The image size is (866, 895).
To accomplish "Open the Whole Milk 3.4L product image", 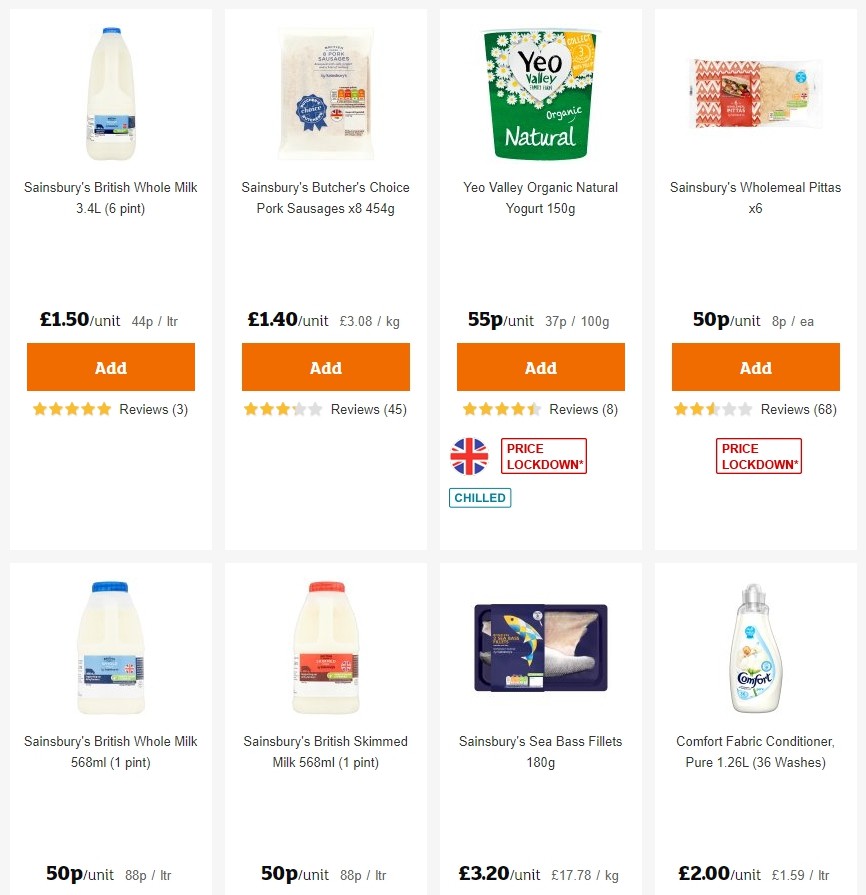I will pyautogui.click(x=110, y=93).
